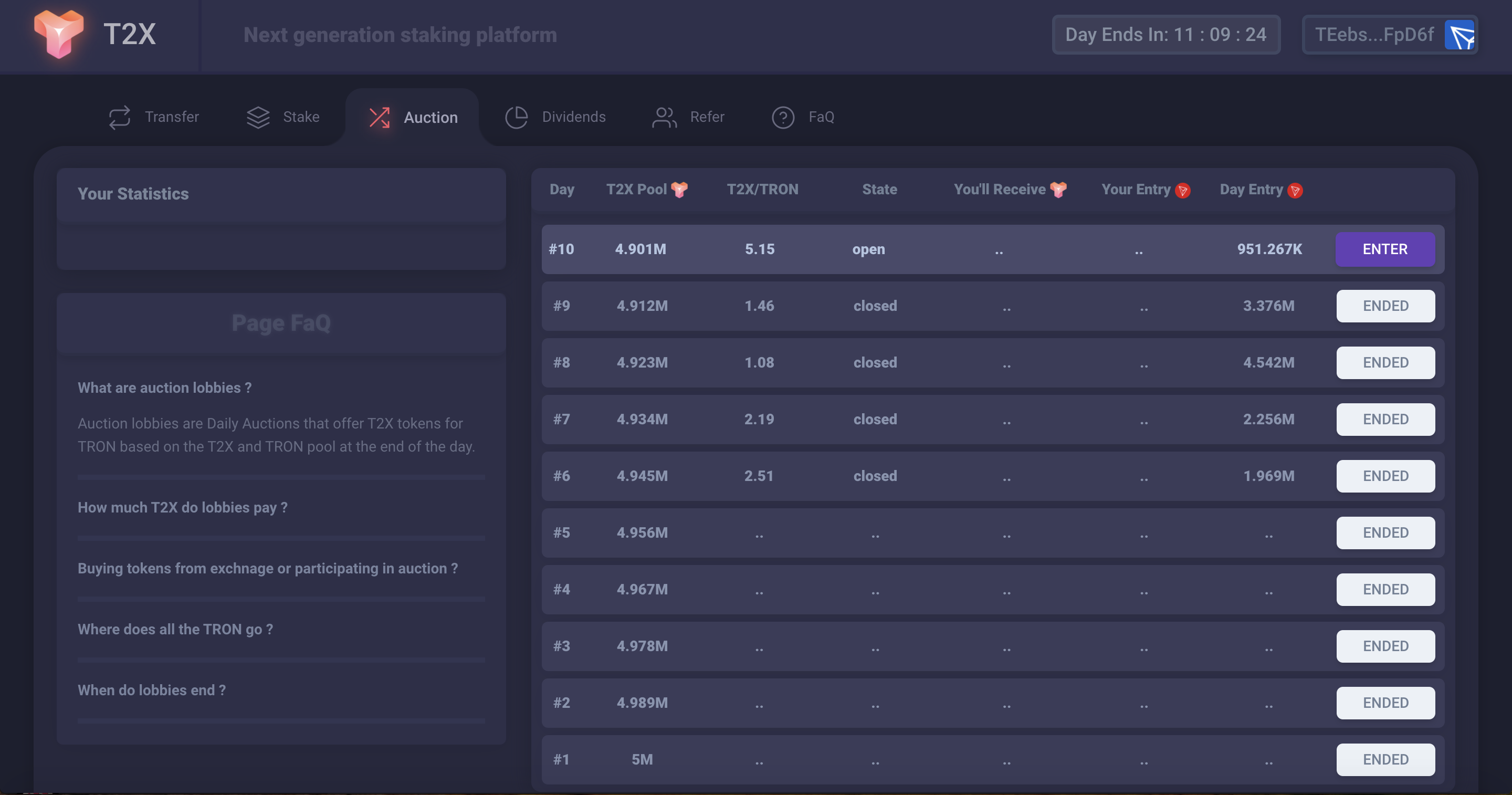Image resolution: width=1512 pixels, height=795 pixels.
Task: Open the Stake tab
Action: click(x=283, y=117)
